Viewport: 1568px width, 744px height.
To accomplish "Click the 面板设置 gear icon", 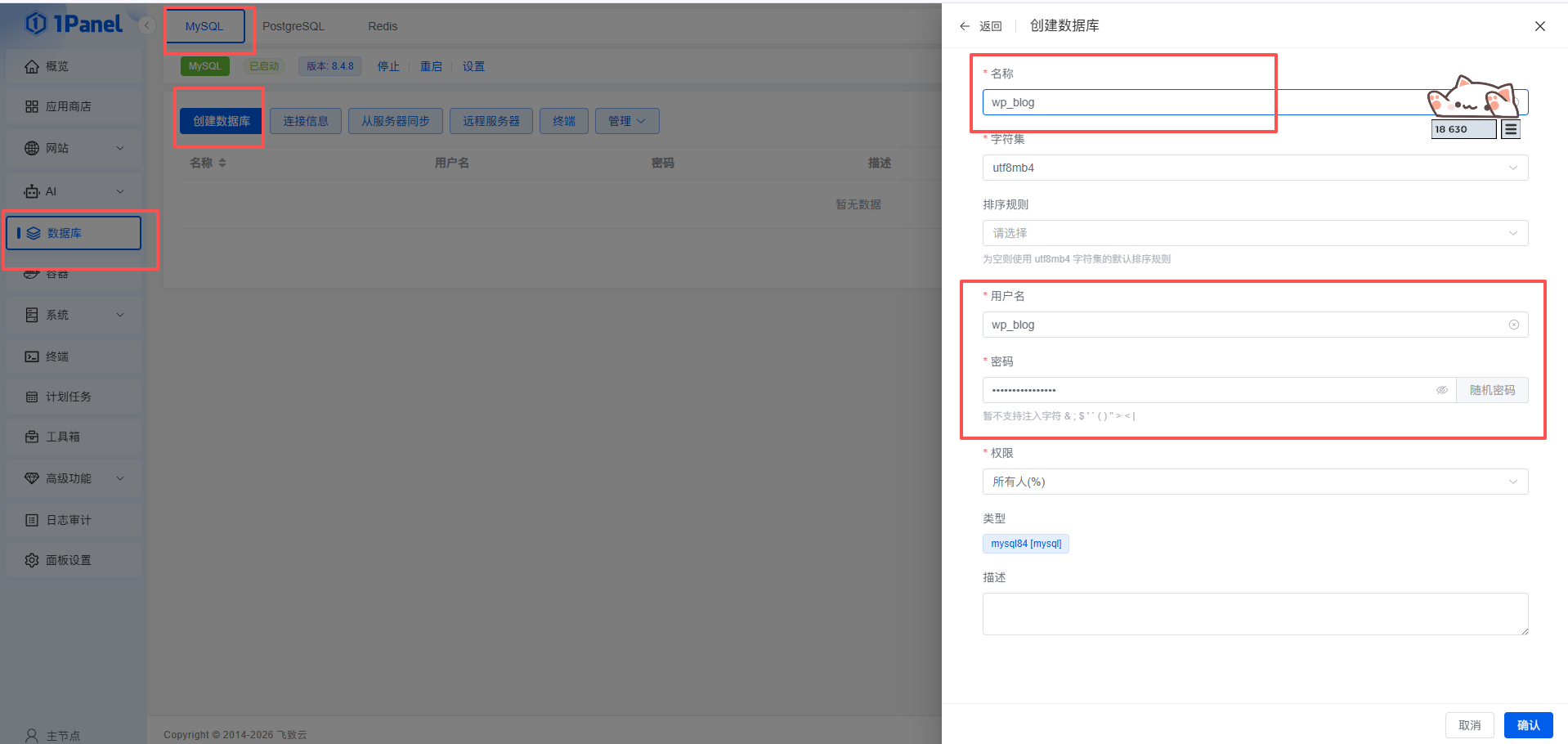I will [x=32, y=560].
